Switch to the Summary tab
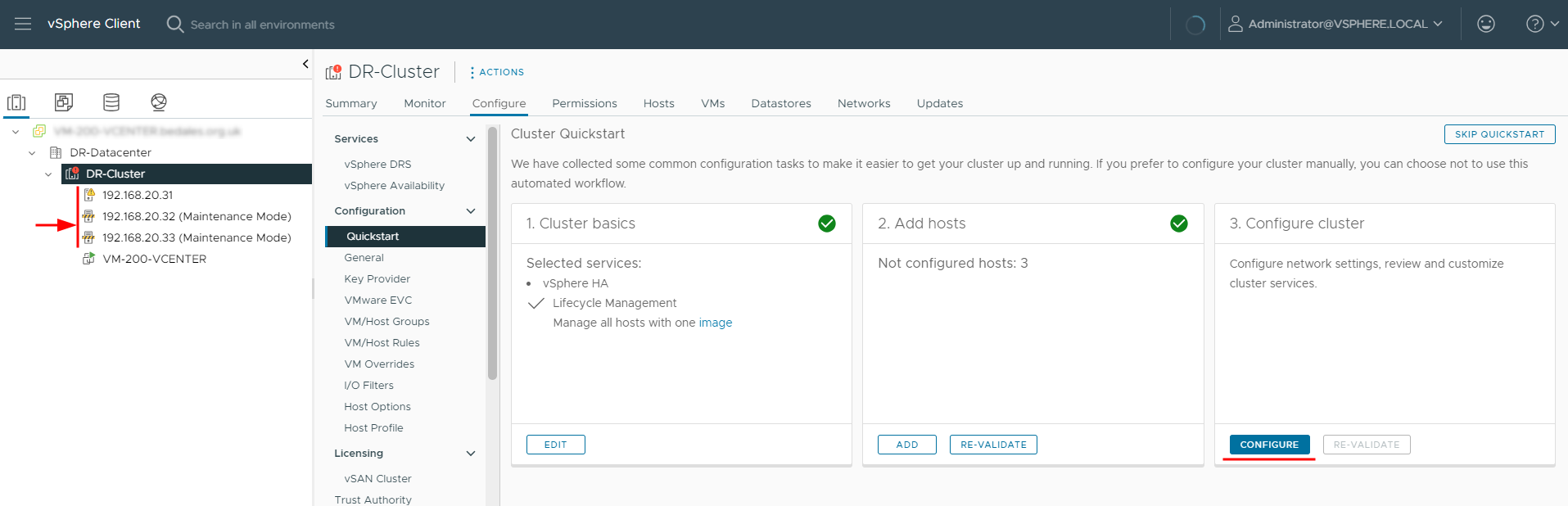Image resolution: width=1568 pixels, height=506 pixels. coord(351,103)
